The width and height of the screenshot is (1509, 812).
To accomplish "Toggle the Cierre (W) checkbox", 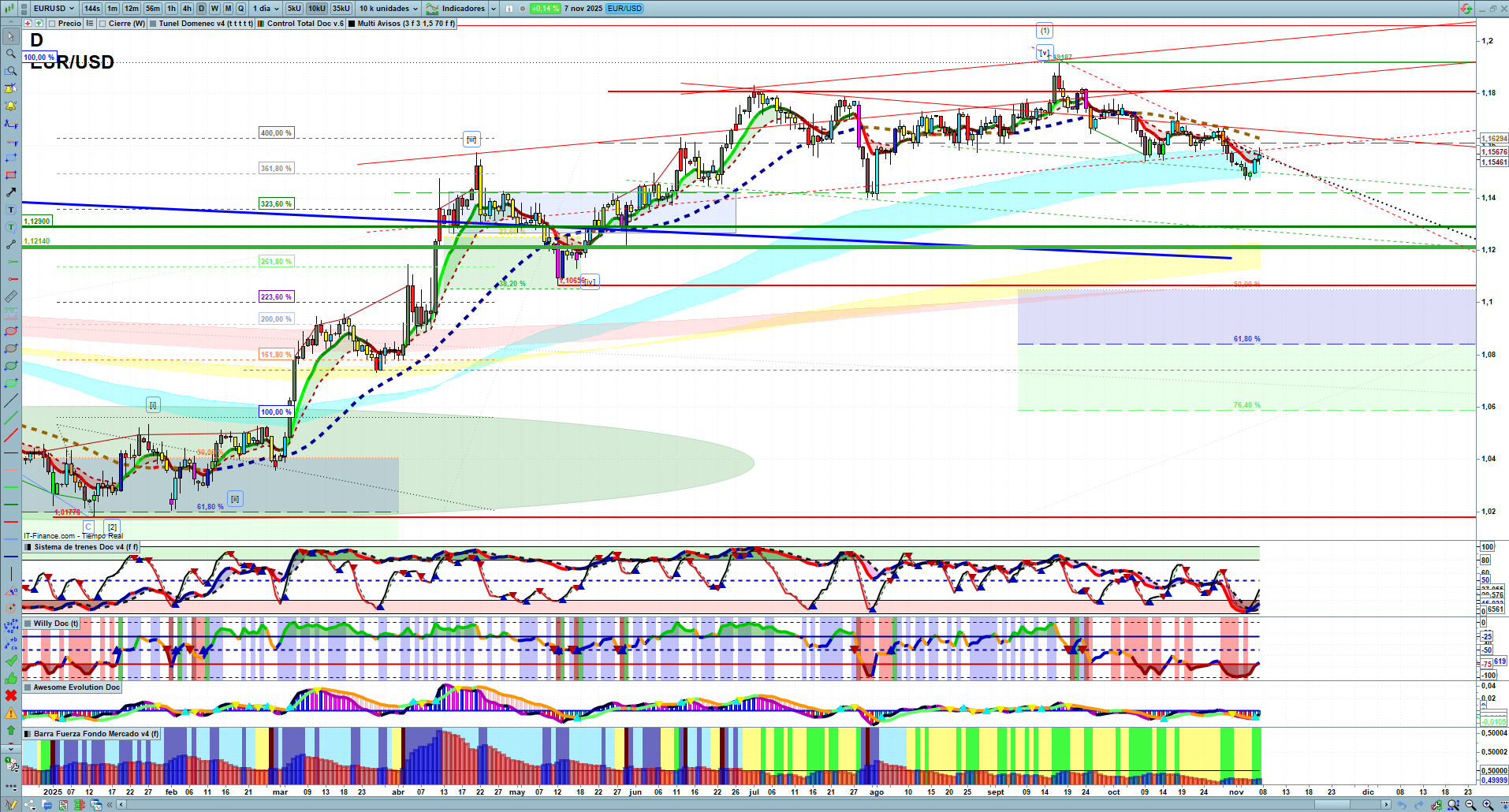I will pos(103,24).
